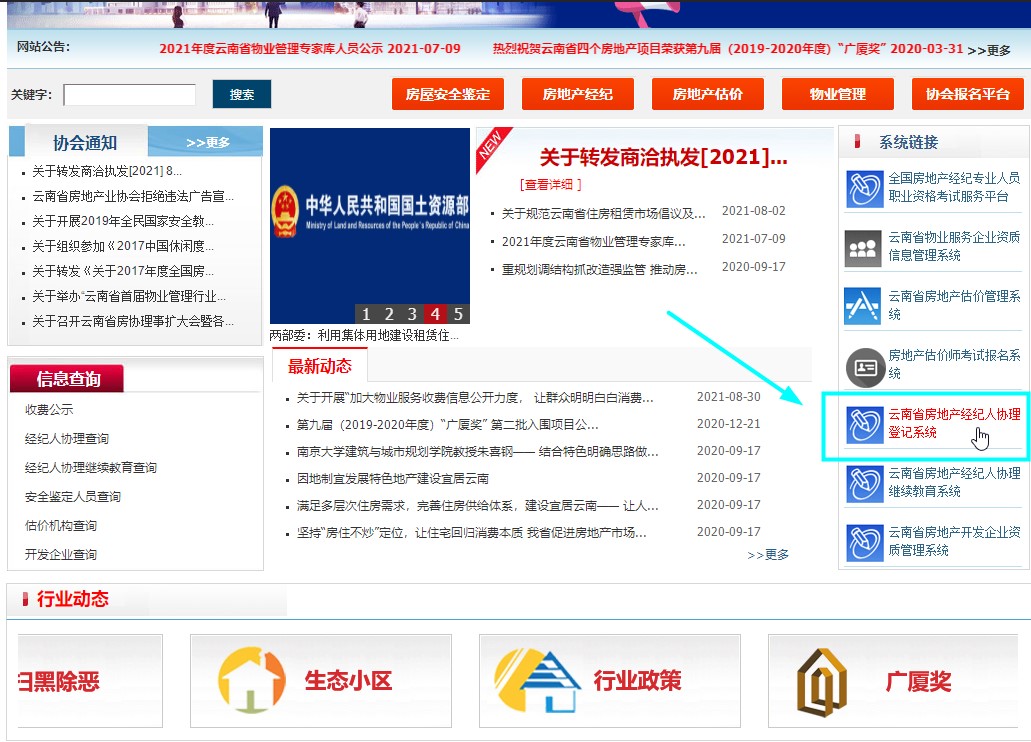The image size is (1031, 742).
Task: Open announcement about 广厦奖 2020-03-31
Action: point(728,49)
